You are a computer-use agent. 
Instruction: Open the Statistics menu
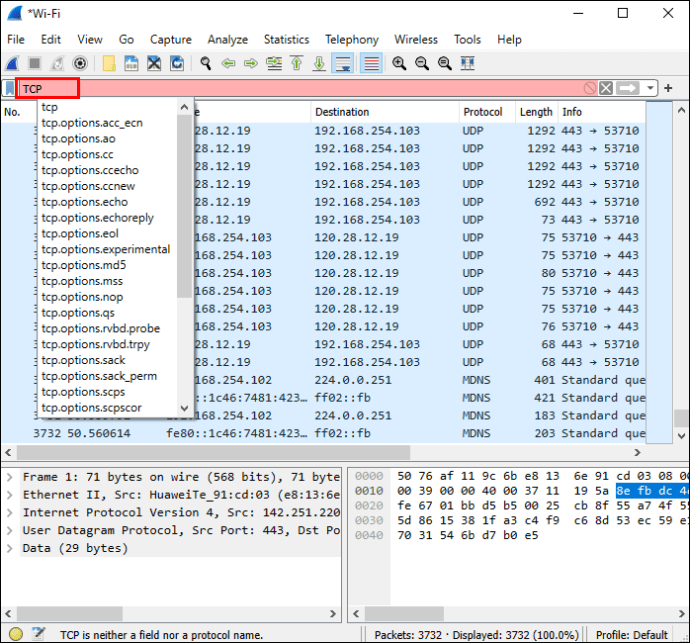(x=286, y=39)
